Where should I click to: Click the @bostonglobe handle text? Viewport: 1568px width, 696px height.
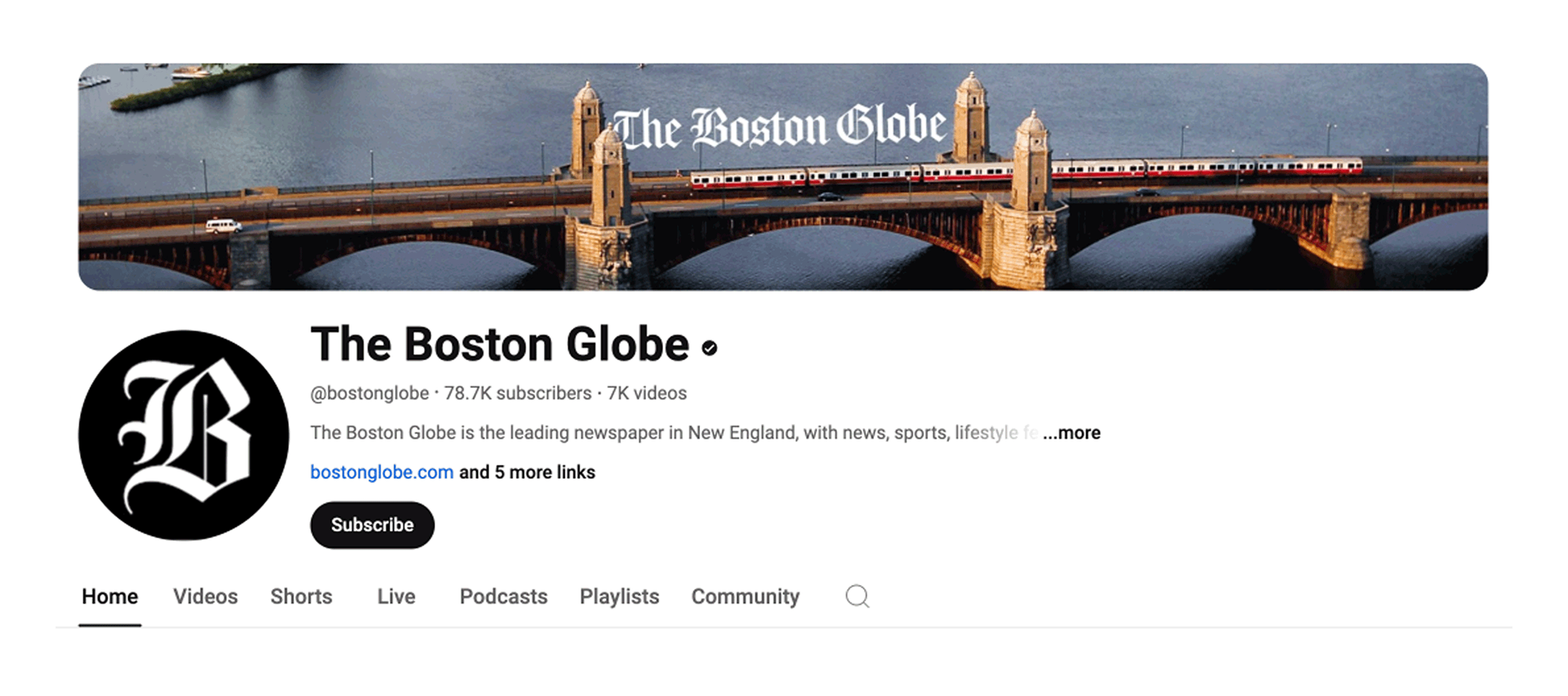pos(369,393)
